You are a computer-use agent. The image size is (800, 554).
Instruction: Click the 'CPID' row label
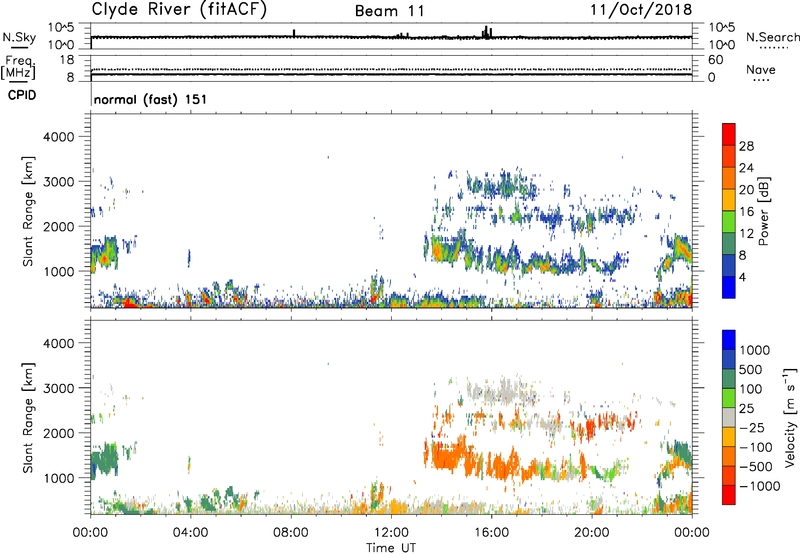point(22,95)
